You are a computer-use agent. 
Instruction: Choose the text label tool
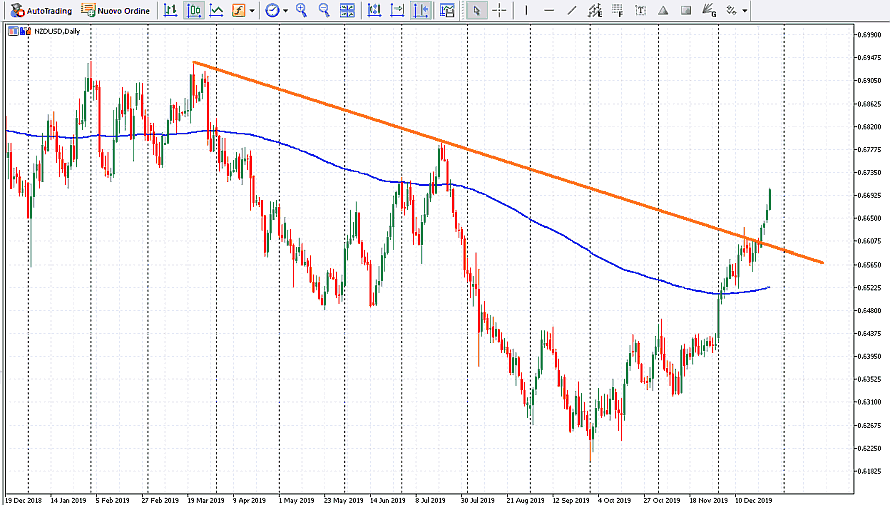pyautogui.click(x=640, y=11)
